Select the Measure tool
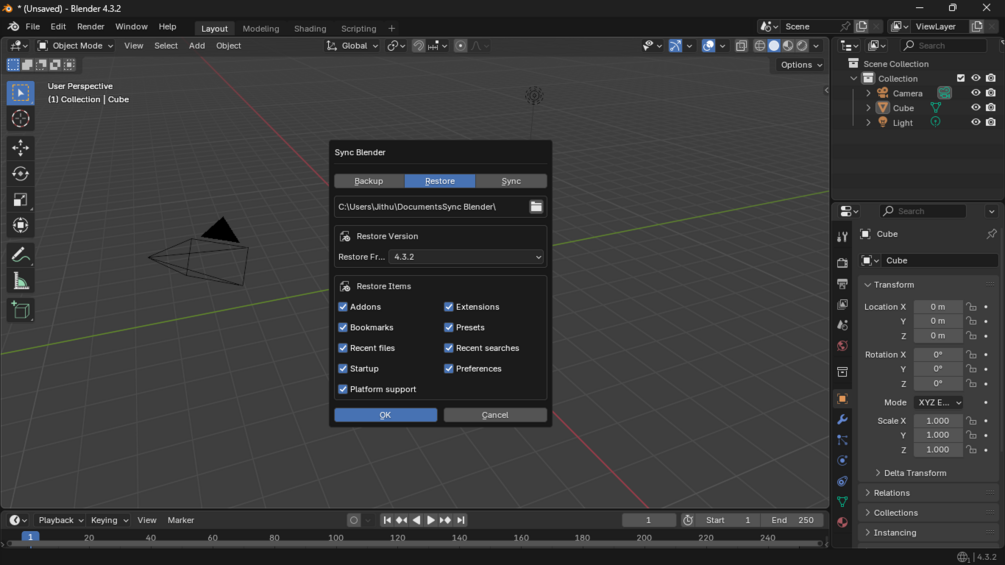This screenshot has width=1005, height=565. coord(21,281)
